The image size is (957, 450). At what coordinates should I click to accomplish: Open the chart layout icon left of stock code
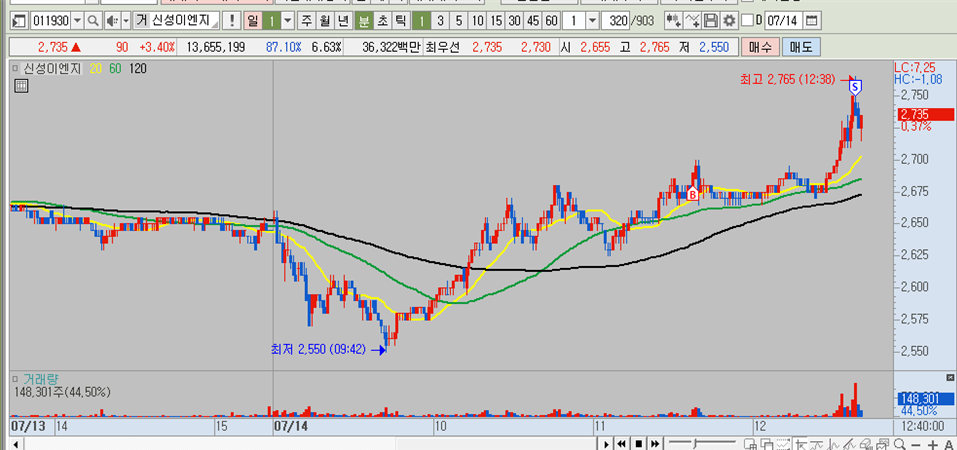pyautogui.click(x=19, y=21)
